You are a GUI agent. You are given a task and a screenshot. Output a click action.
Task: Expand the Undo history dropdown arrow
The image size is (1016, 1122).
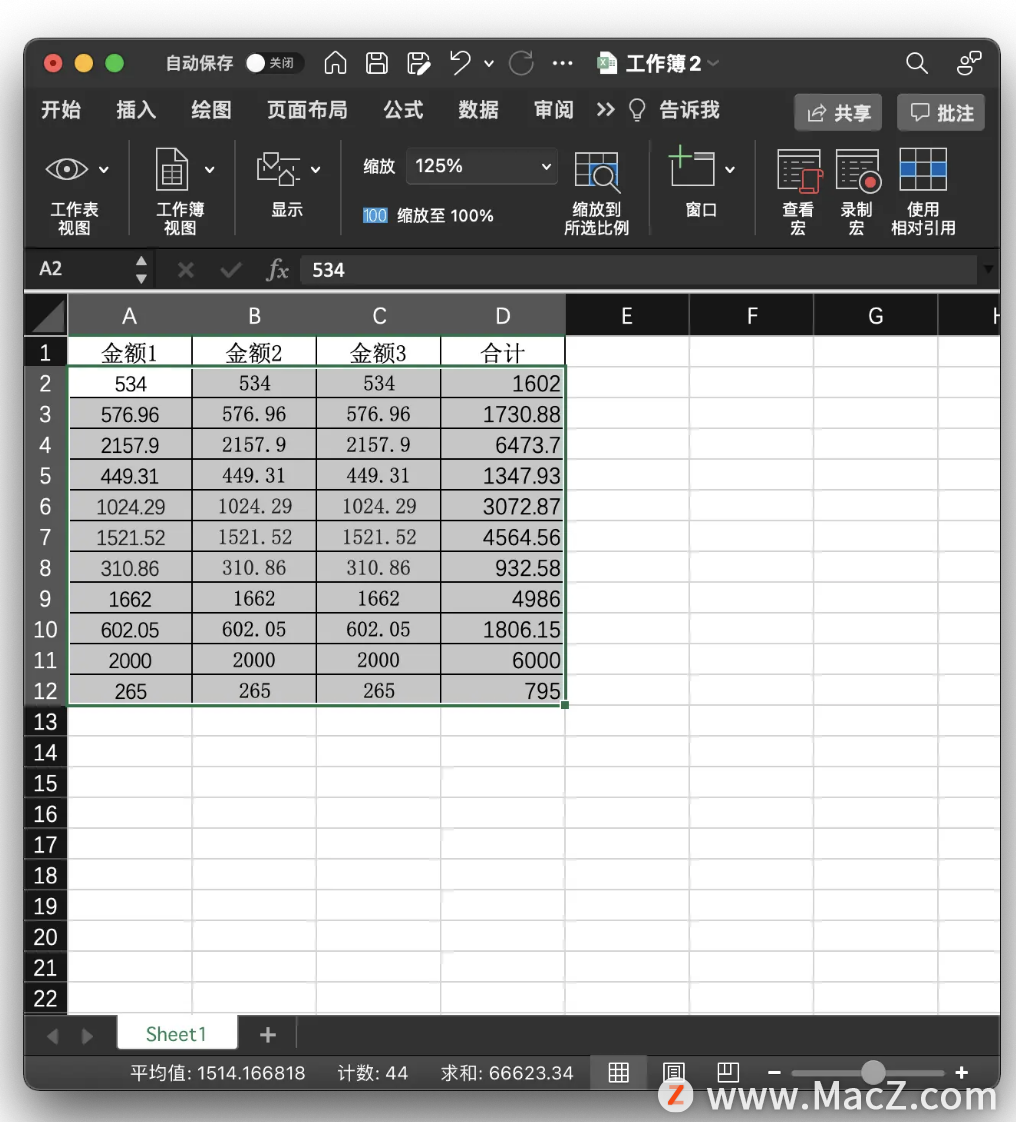click(489, 64)
